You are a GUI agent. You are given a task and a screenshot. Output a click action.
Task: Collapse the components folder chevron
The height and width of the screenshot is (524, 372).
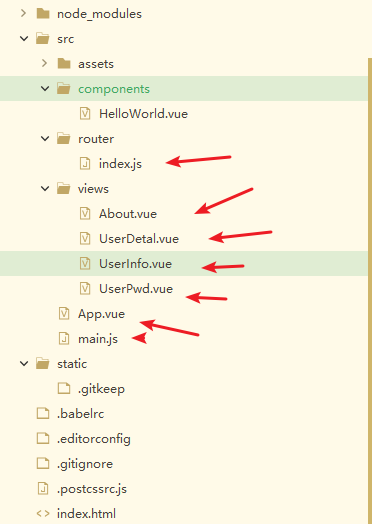45,89
